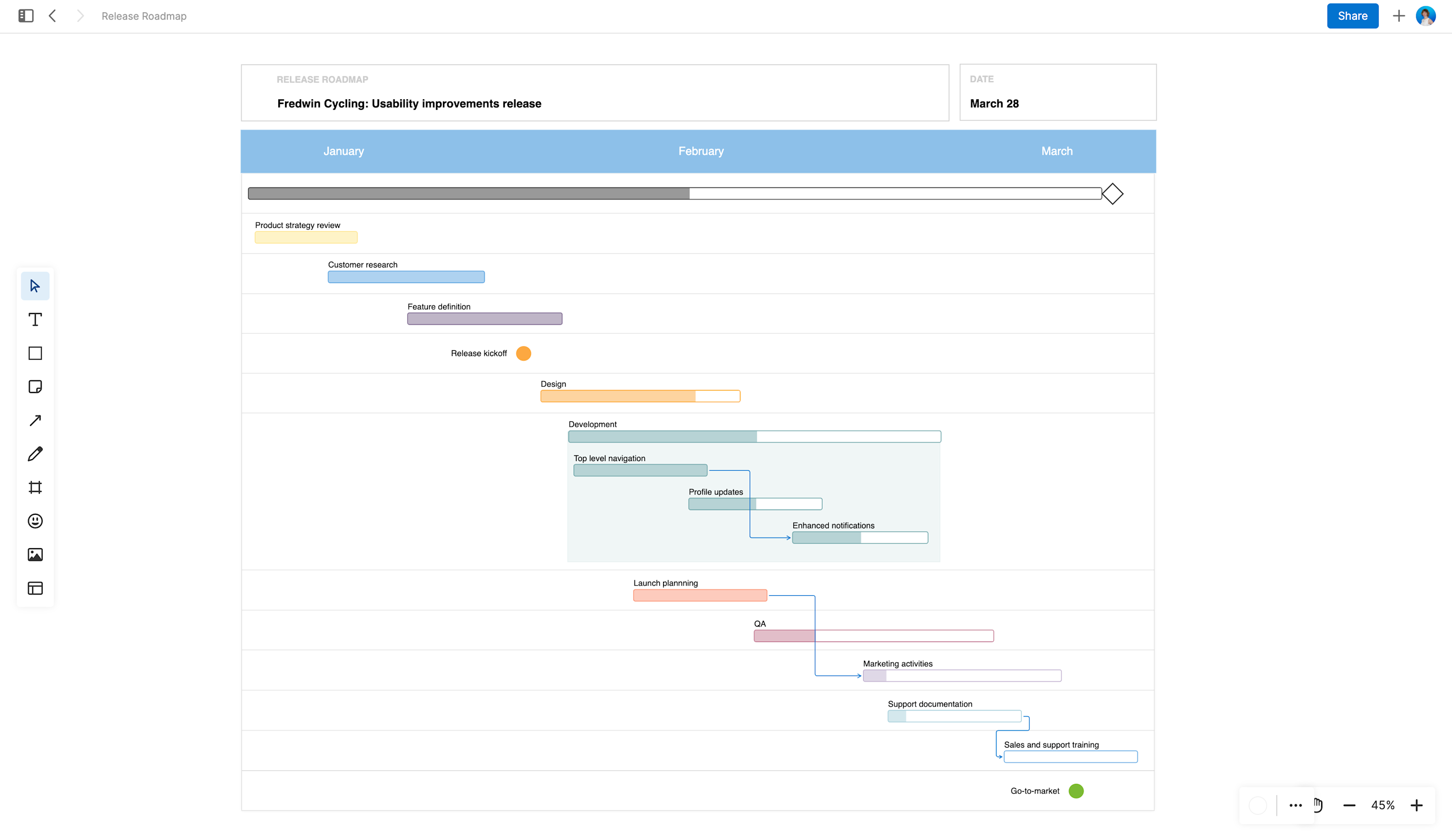This screenshot has width=1452, height=840.
Task: Navigate back using the left chevron
Action: click(x=52, y=16)
